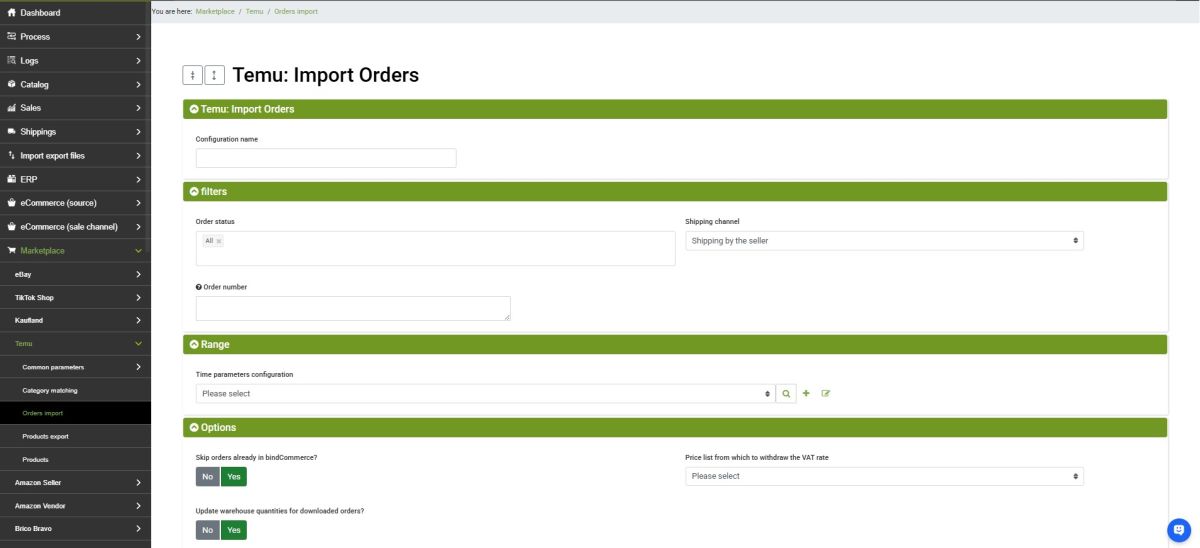Open the Shipping channel dropdown
This screenshot has width=1200, height=548.
884,241
